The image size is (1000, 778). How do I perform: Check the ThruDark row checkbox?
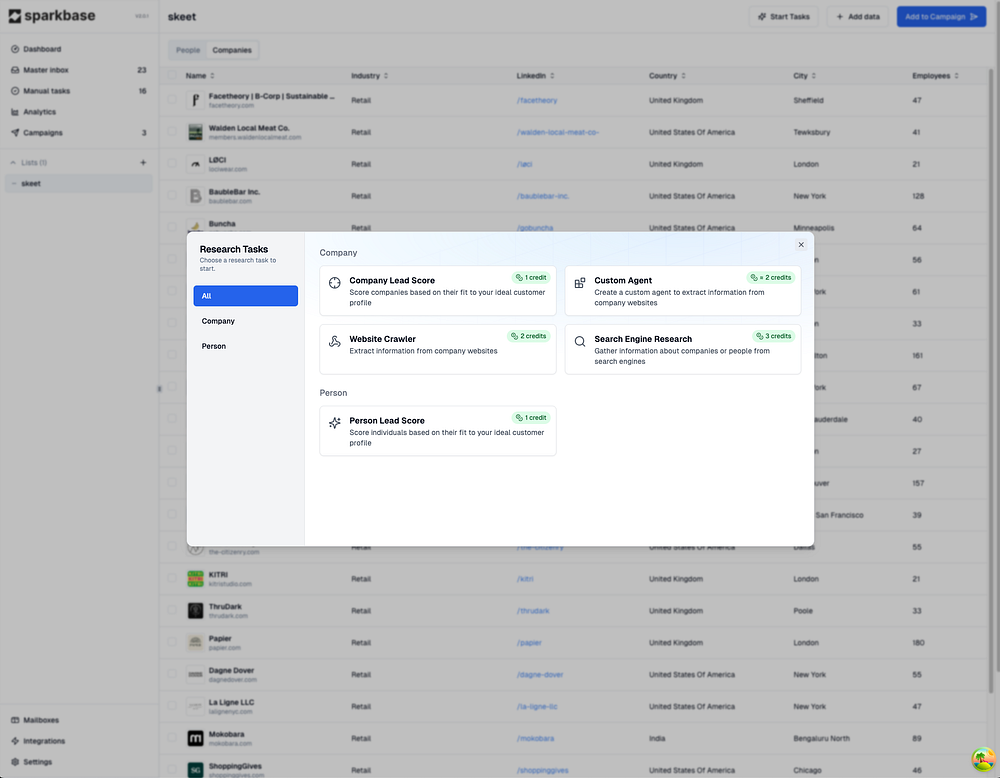tap(172, 610)
